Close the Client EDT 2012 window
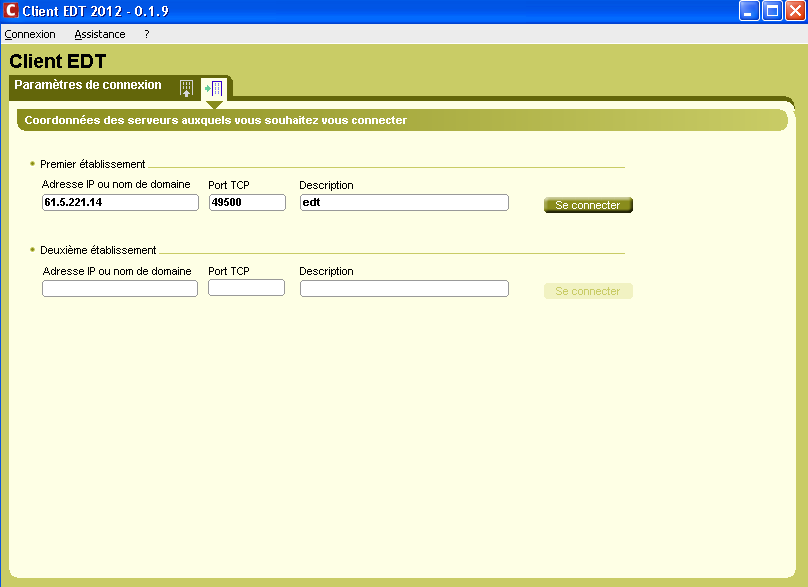The width and height of the screenshot is (808, 587). 794,11
